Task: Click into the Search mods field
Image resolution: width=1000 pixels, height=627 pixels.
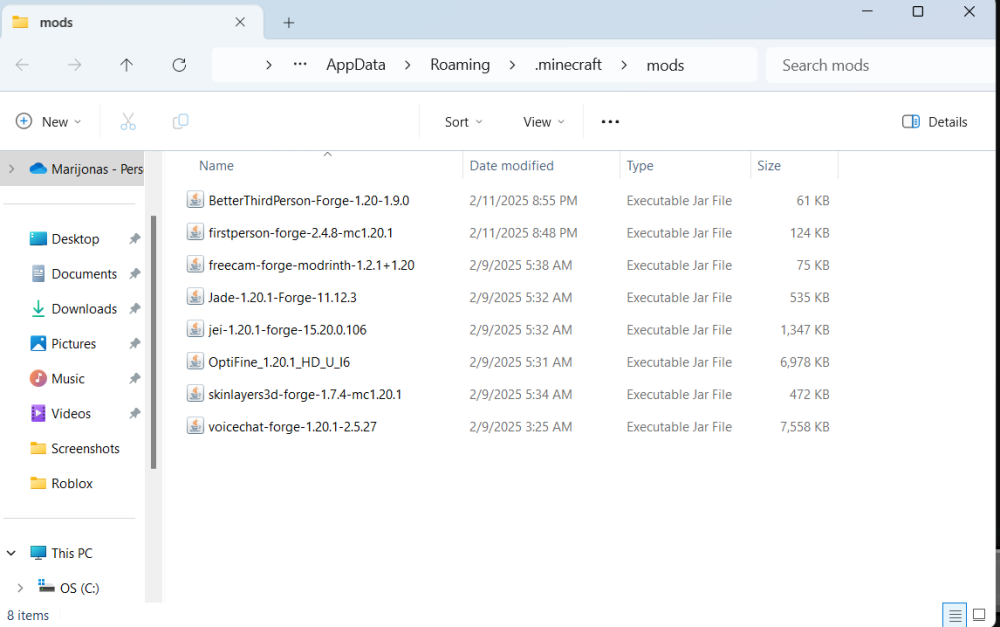Action: pyautogui.click(x=880, y=65)
